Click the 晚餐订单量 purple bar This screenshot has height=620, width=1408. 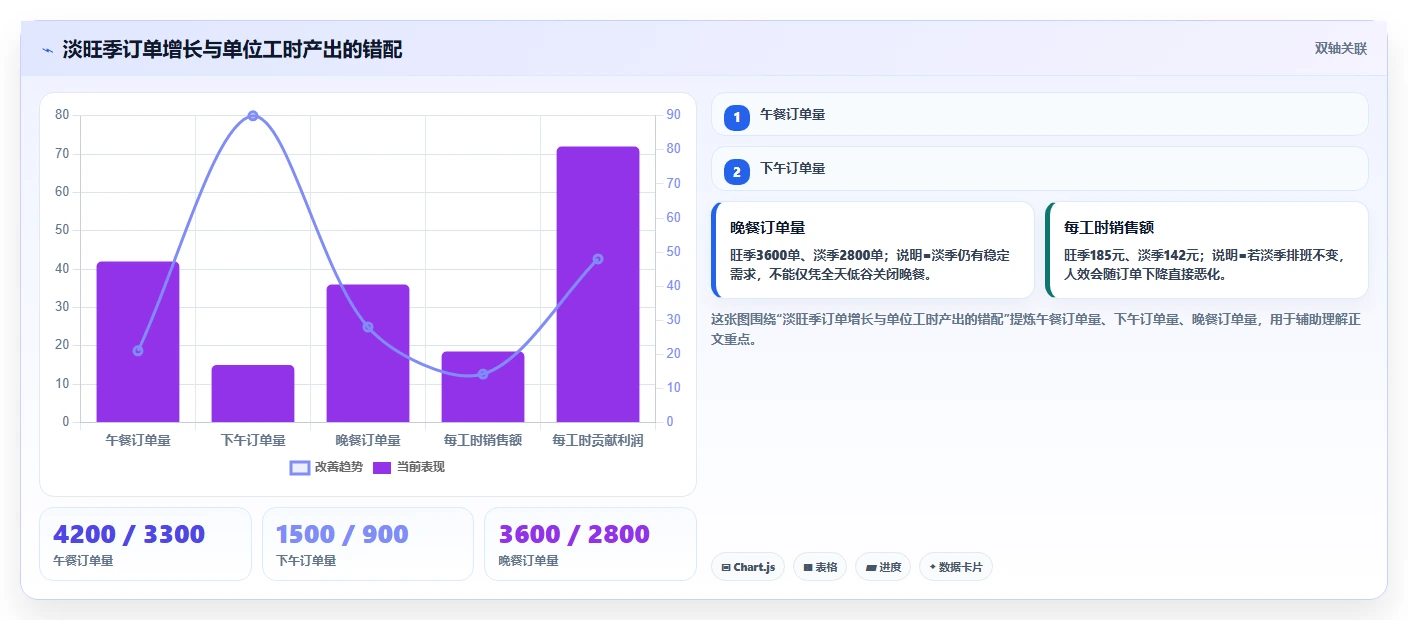368,353
